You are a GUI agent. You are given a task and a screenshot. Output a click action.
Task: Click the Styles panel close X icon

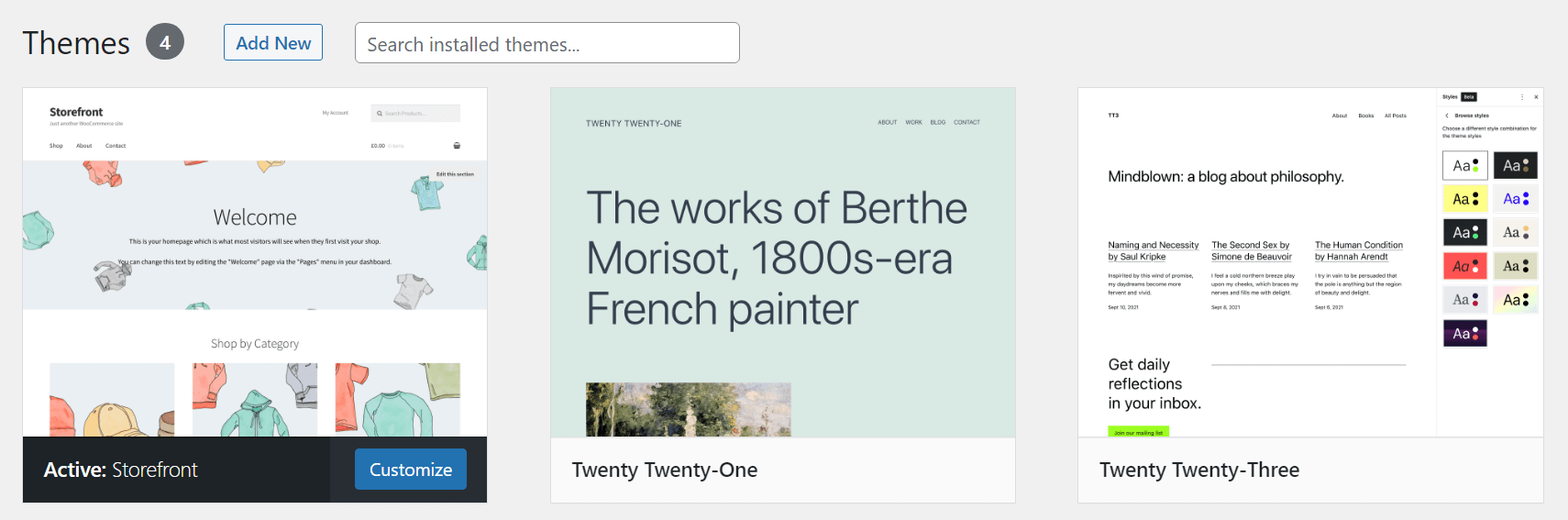click(x=1536, y=97)
